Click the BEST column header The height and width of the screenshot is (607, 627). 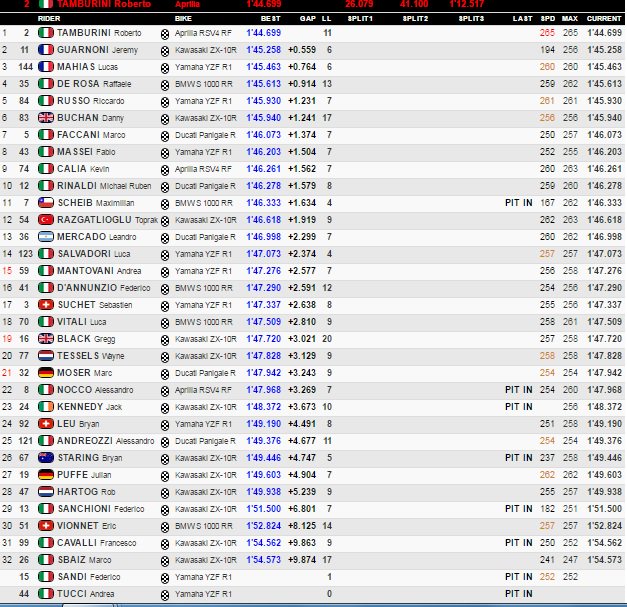pyautogui.click(x=271, y=18)
